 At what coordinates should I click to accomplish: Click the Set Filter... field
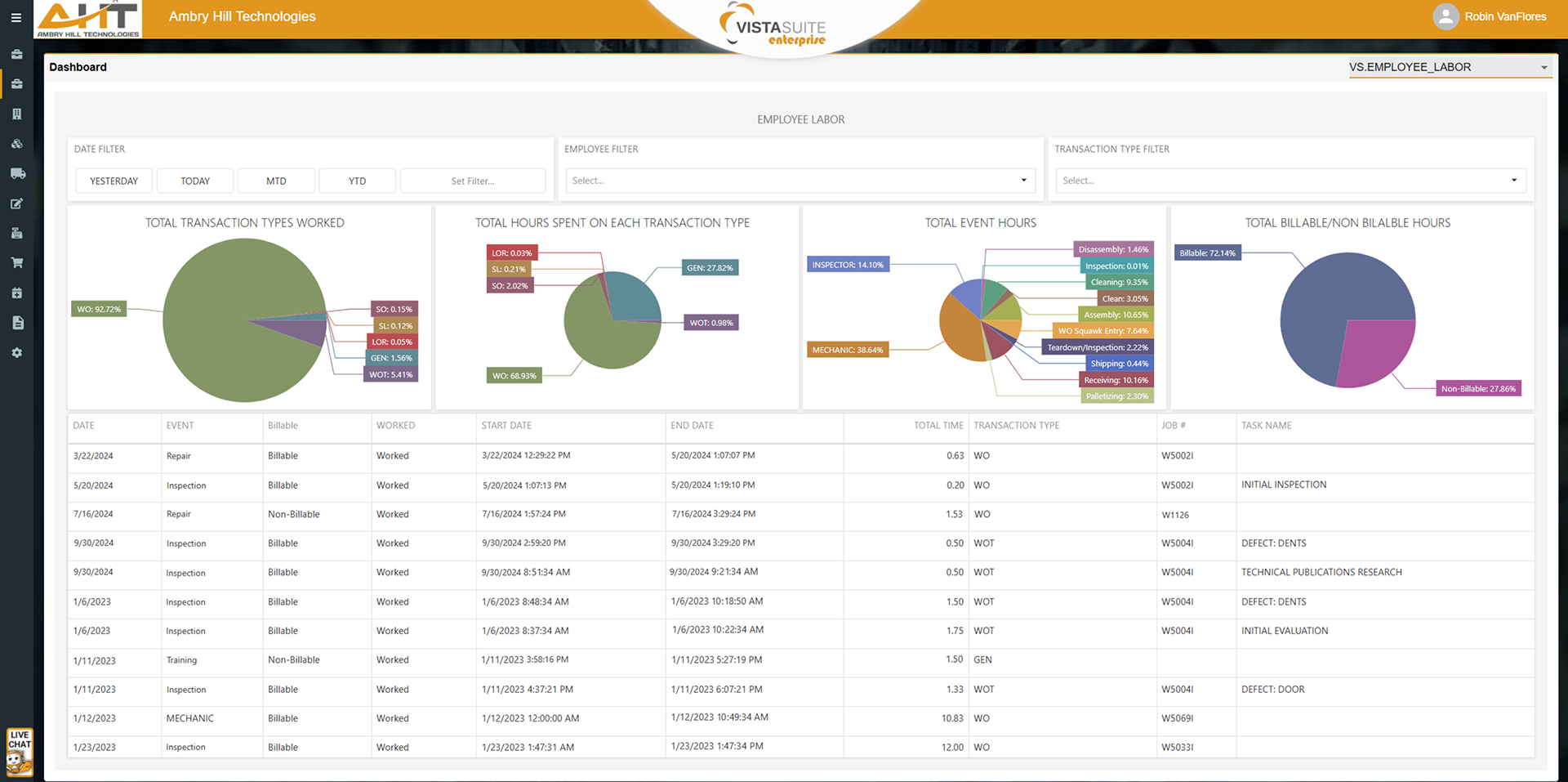(472, 181)
